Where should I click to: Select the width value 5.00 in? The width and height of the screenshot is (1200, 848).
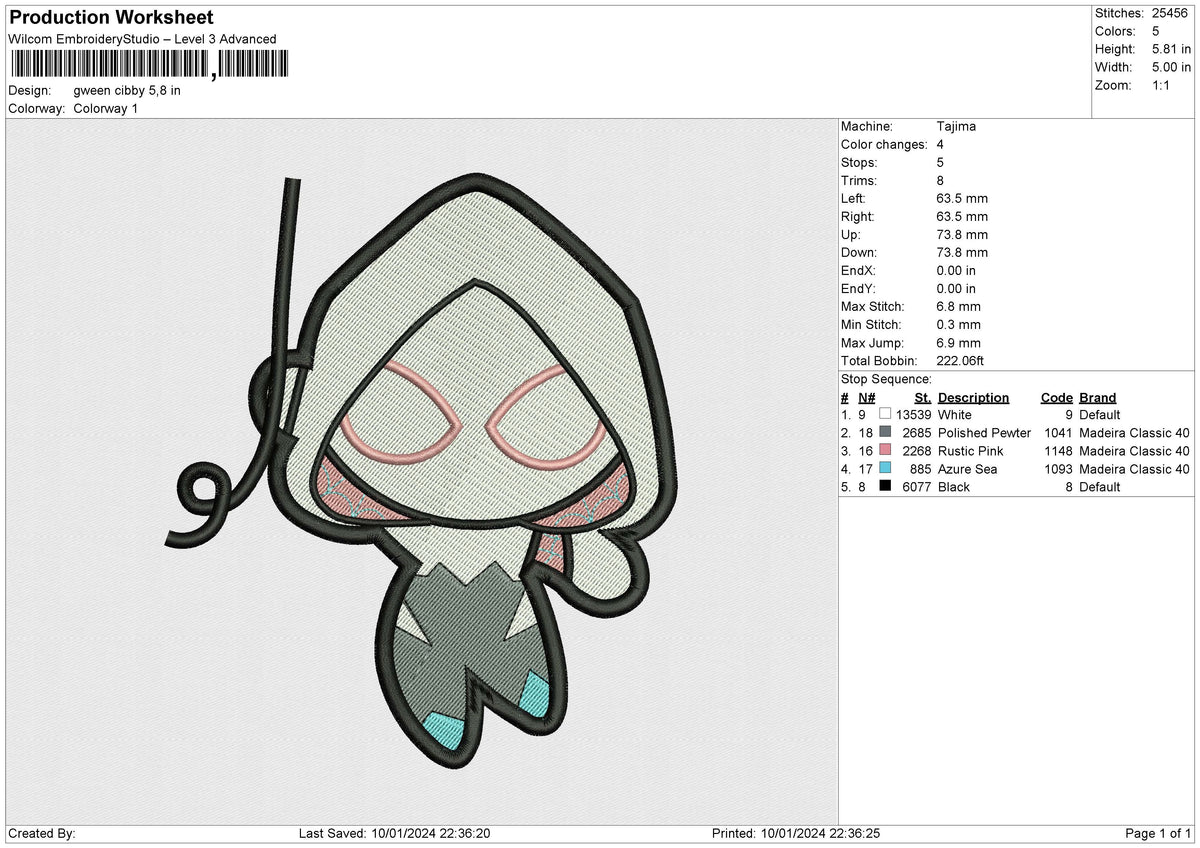[1172, 67]
